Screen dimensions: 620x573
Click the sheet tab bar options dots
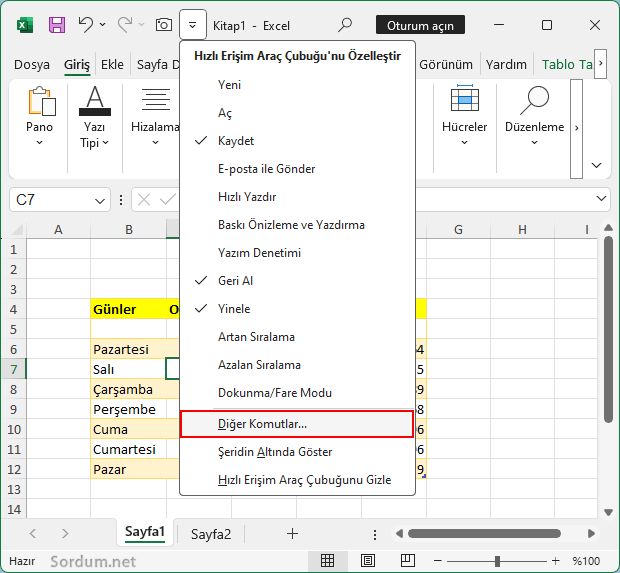point(375,535)
